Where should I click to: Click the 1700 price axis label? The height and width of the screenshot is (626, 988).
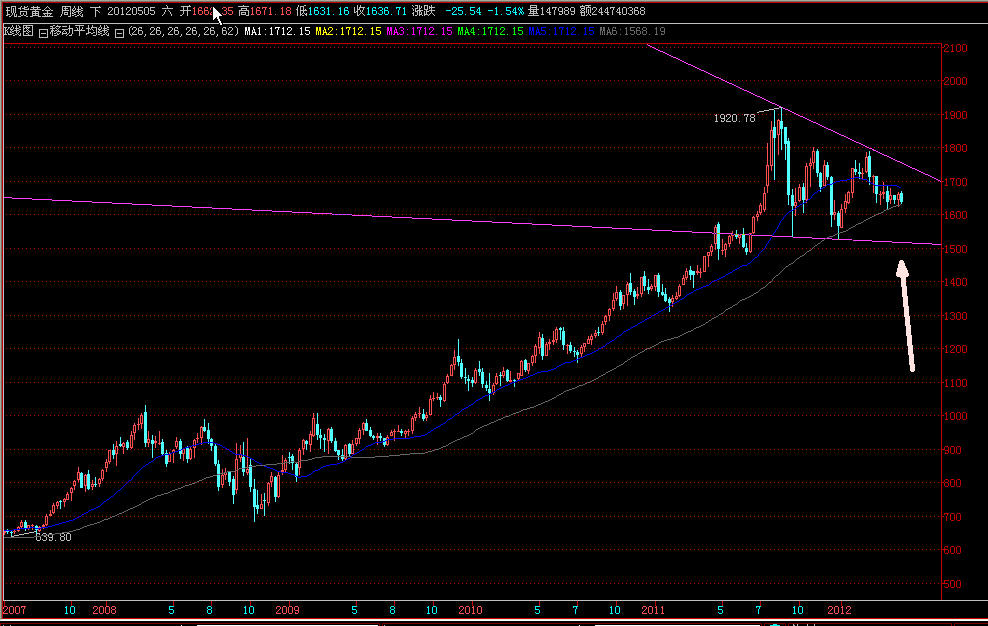click(955, 182)
